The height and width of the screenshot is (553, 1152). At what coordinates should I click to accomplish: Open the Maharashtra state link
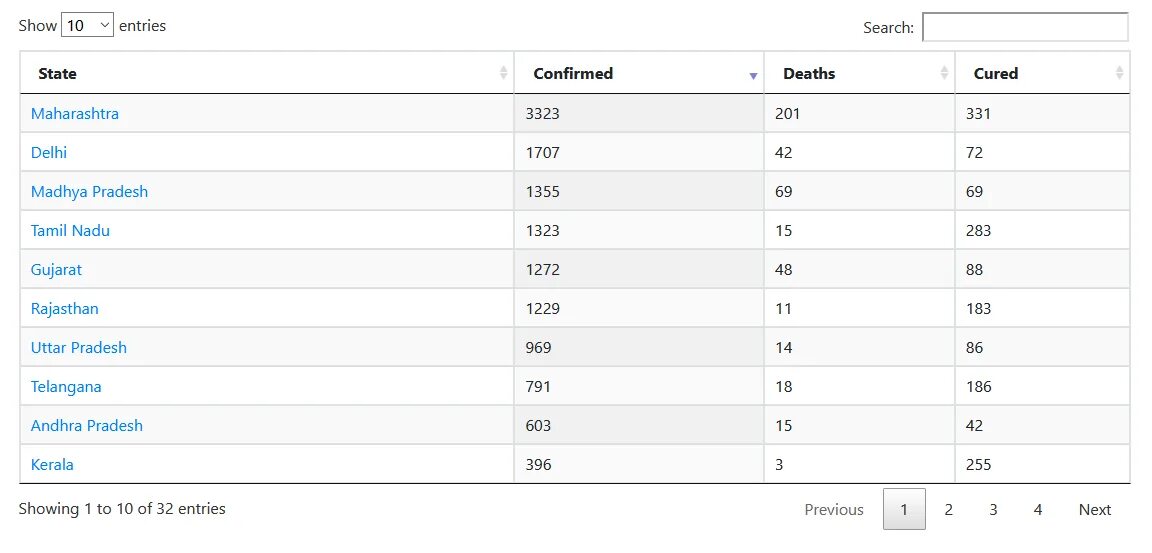pos(75,114)
